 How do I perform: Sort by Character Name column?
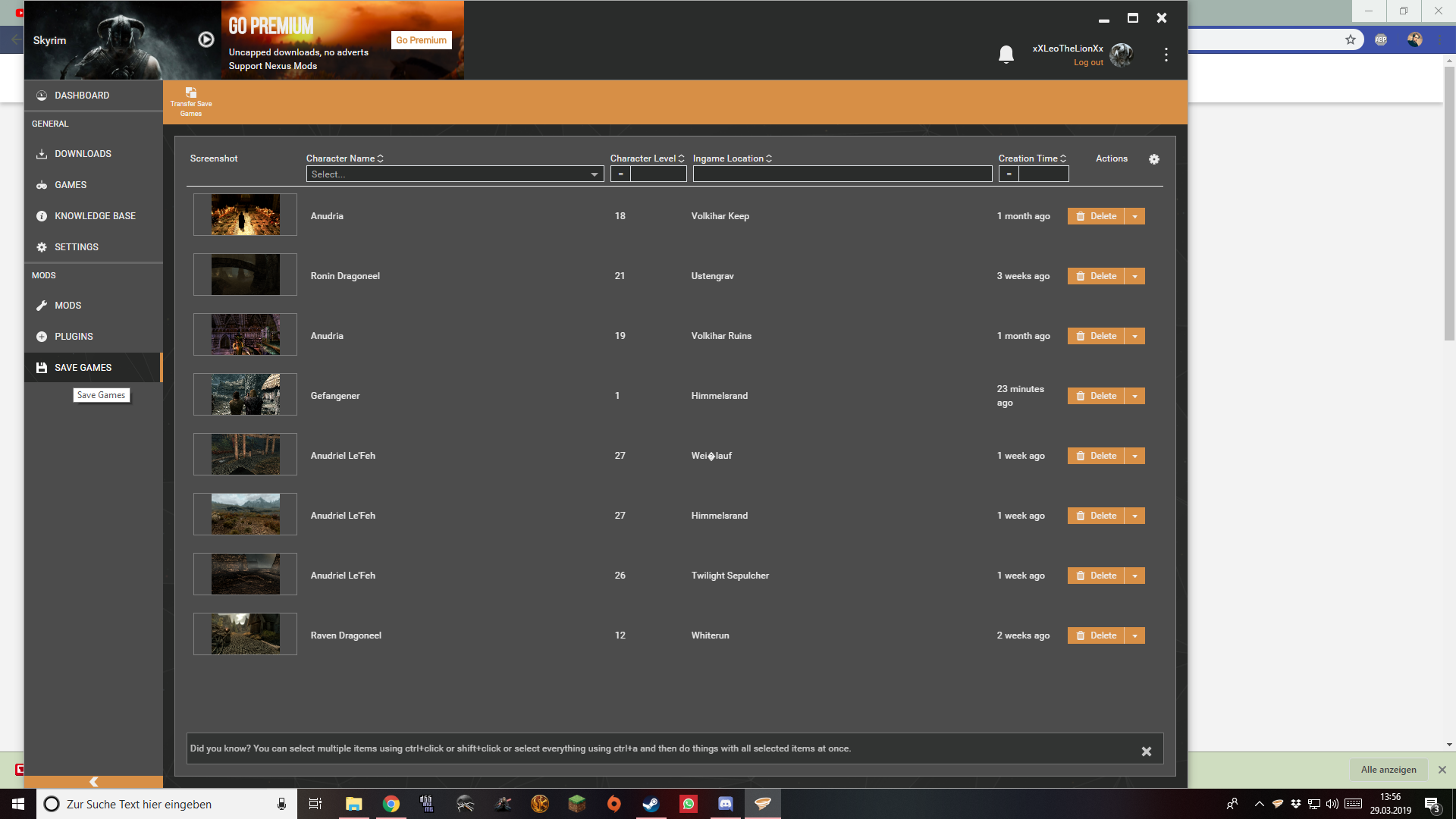345,158
